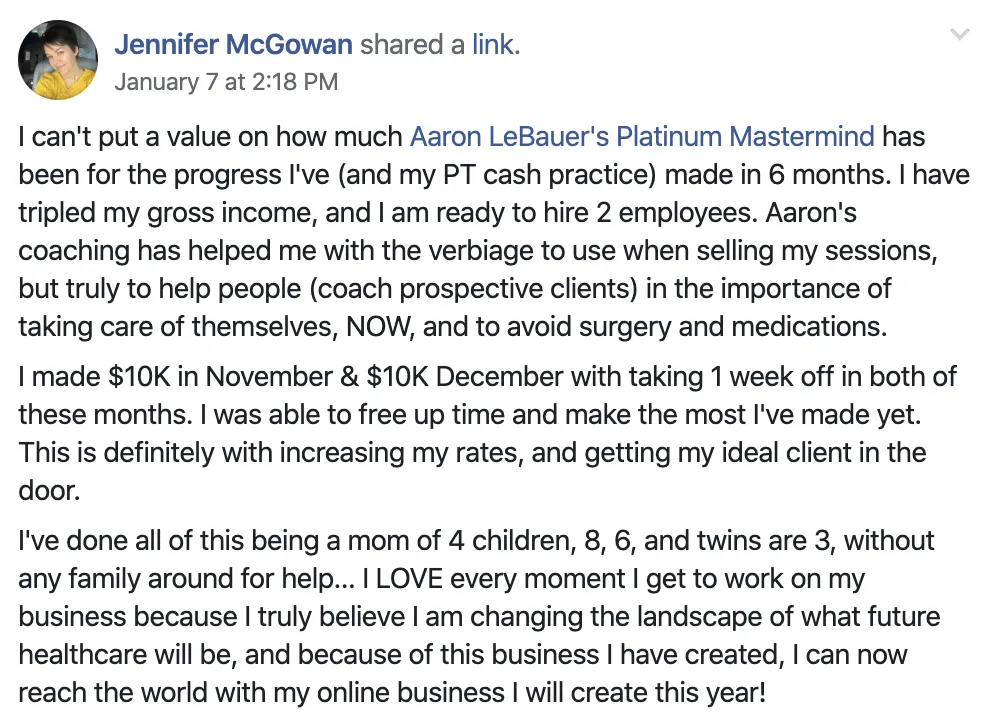The image size is (988, 720).
Task: Visit Aaron LeBauer's Platinum Mastermind link
Action: [x=642, y=137]
